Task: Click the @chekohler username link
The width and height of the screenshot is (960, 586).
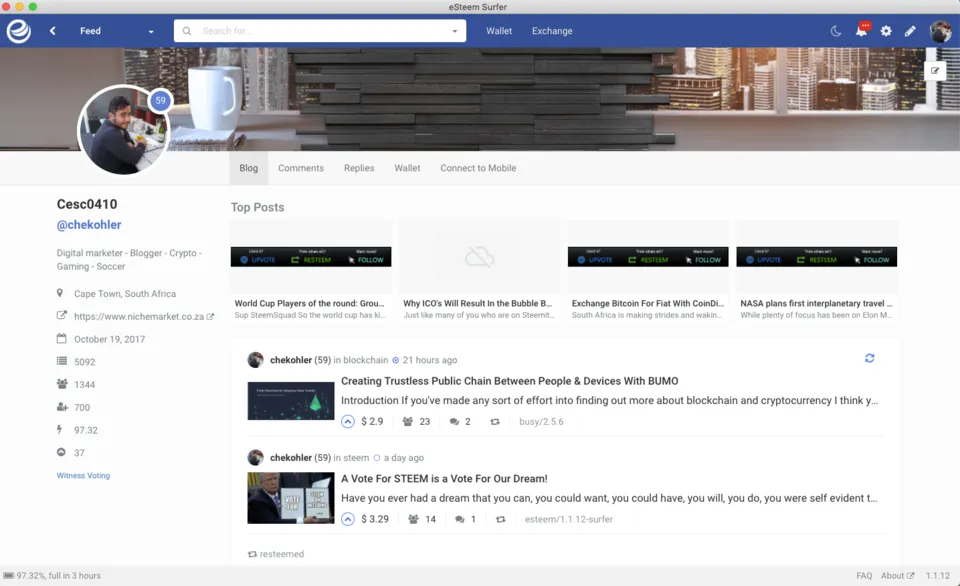Action: point(89,225)
